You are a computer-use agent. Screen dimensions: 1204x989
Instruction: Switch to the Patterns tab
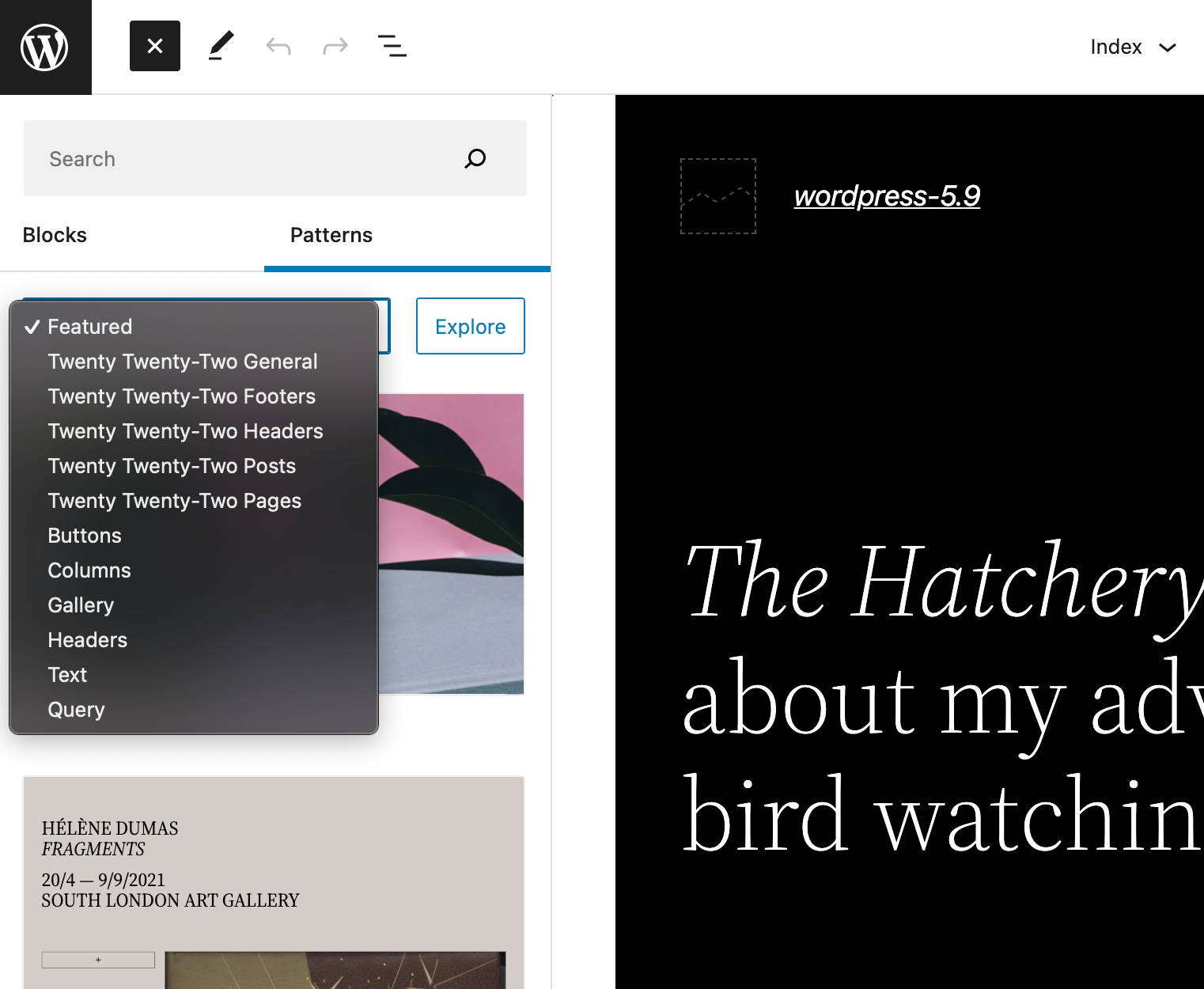pyautogui.click(x=331, y=235)
